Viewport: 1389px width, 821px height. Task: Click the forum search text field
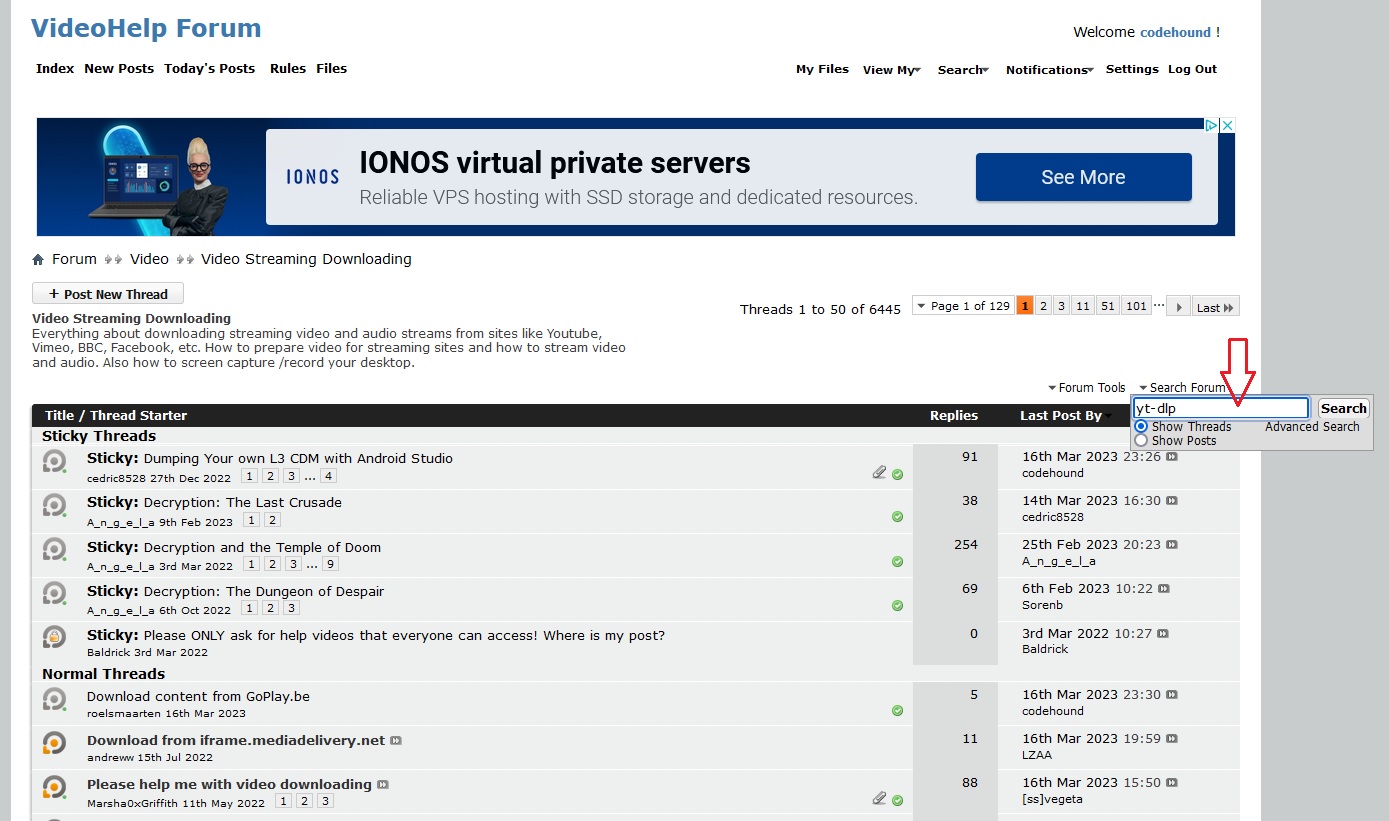pyautogui.click(x=1220, y=408)
